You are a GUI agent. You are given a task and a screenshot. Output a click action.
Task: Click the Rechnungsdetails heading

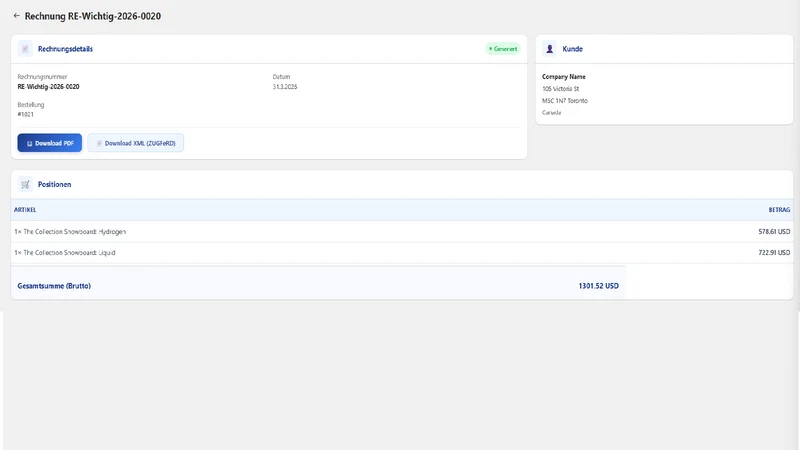pyautogui.click(x=65, y=49)
